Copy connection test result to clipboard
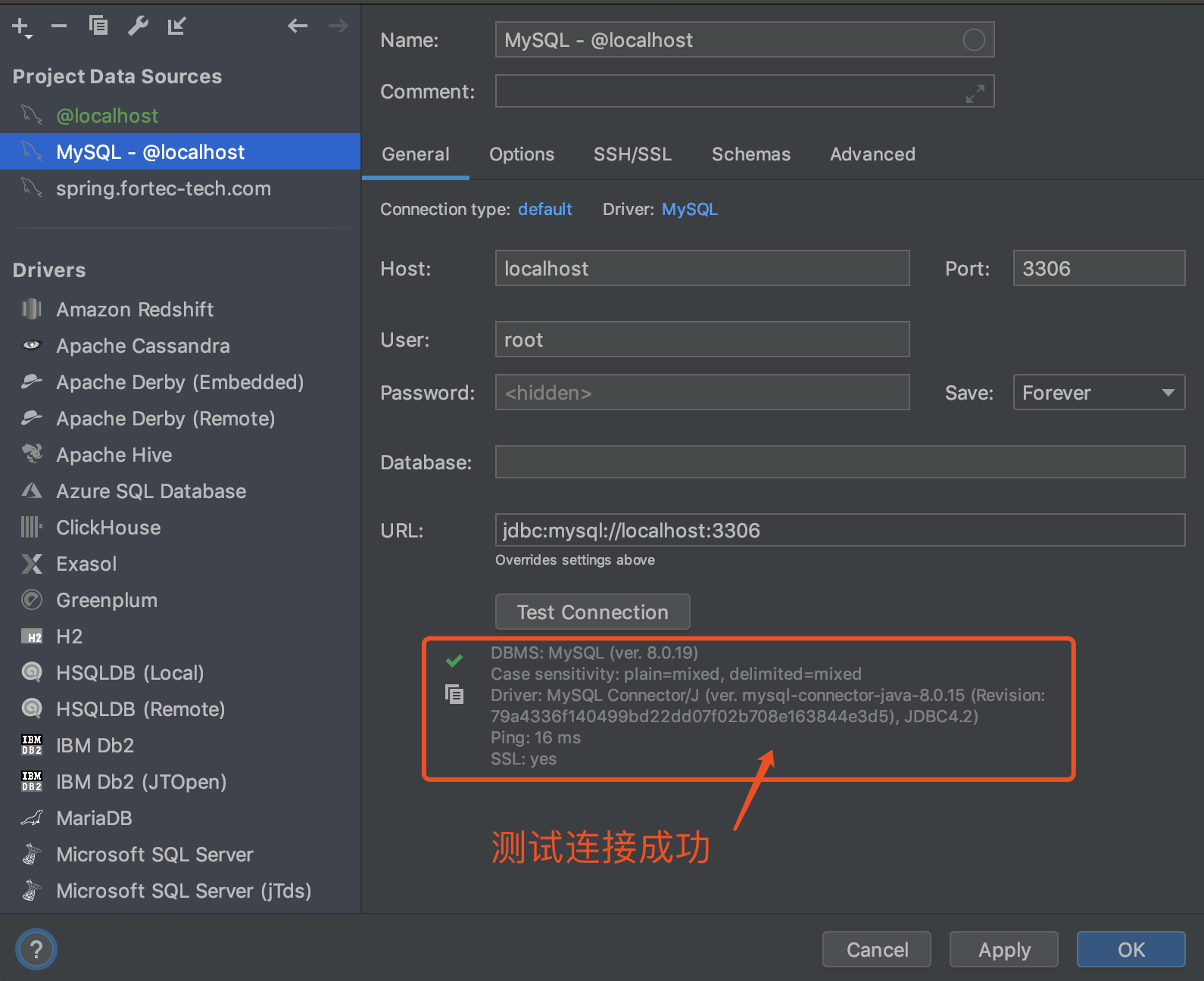Viewport: 1204px width, 981px height. tap(454, 694)
